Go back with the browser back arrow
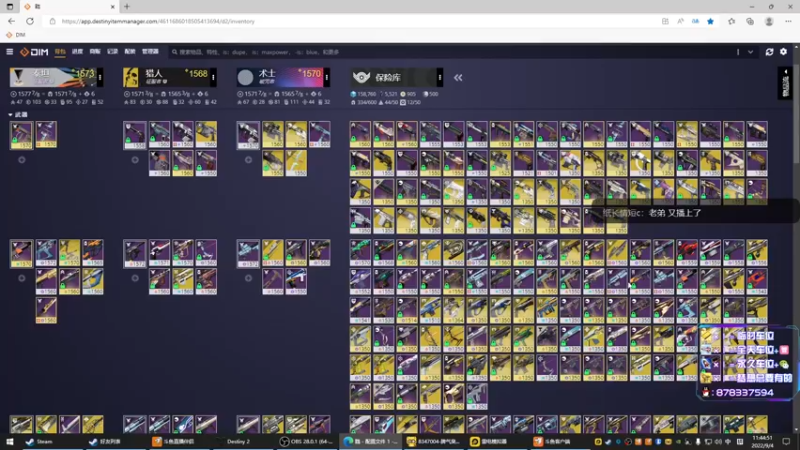The width and height of the screenshot is (800, 450). [x=11, y=21]
